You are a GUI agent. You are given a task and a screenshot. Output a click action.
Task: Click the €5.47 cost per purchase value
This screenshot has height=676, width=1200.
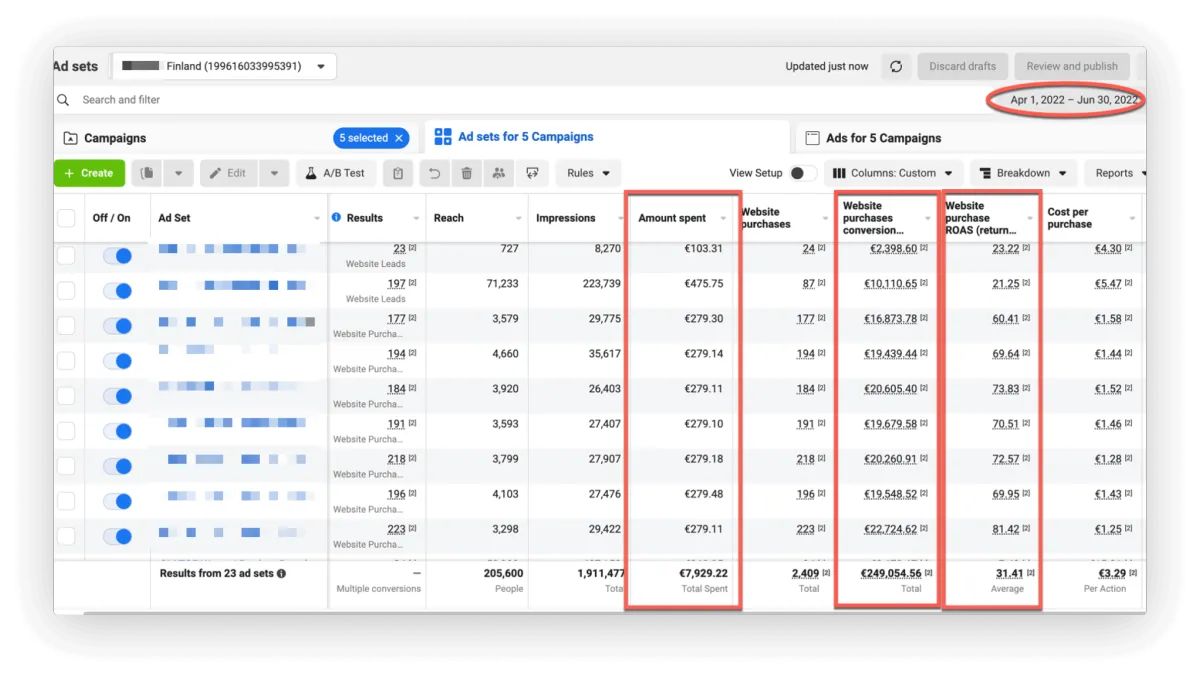[x=1108, y=284]
